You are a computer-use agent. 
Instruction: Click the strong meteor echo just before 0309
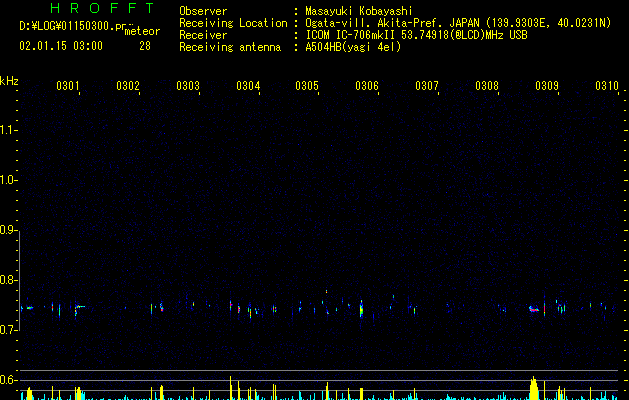coord(534,309)
